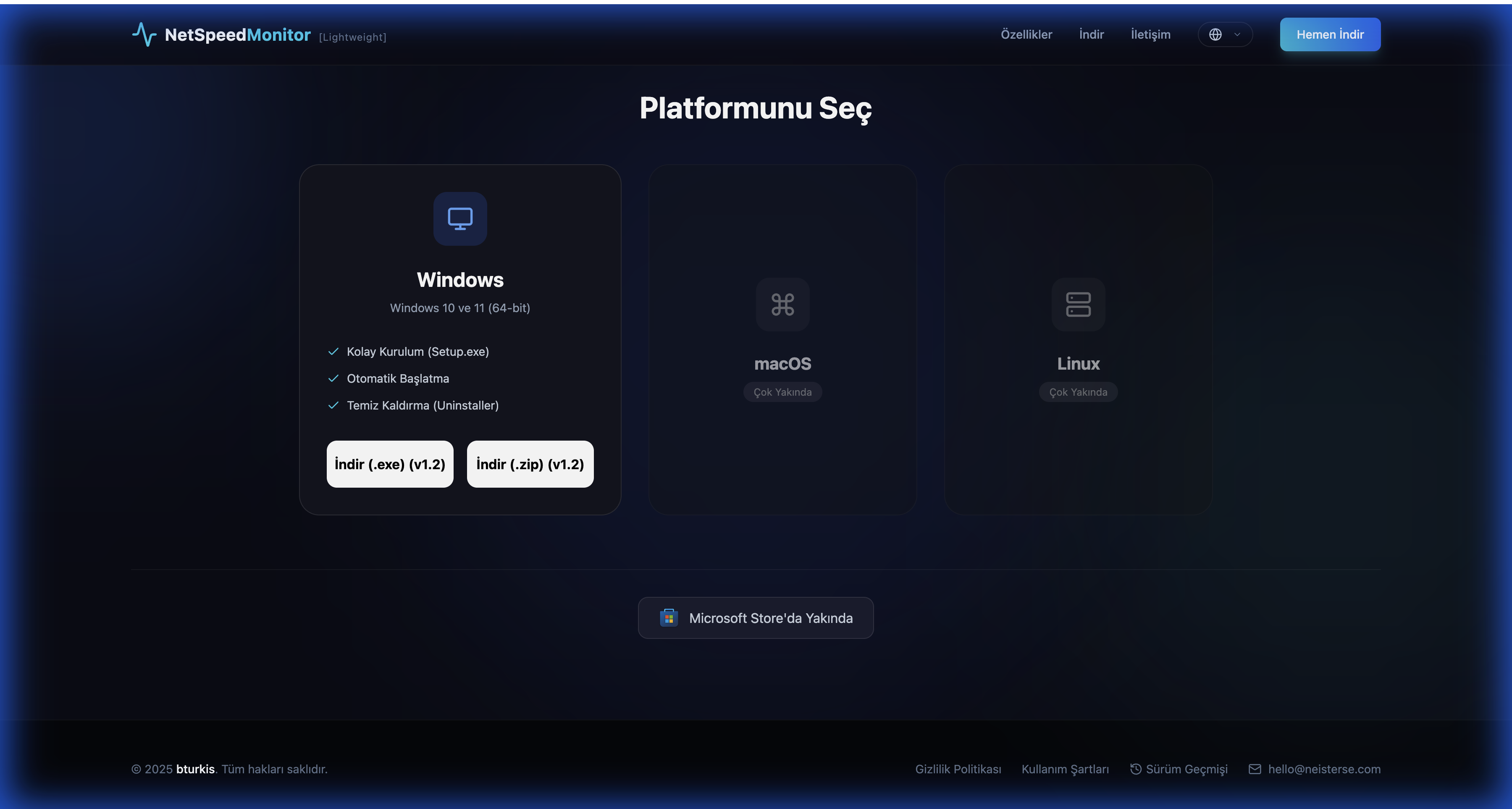Click the NetSpeedMonitor pulse logo icon
Screen dimensions: 1512x809
point(144,34)
